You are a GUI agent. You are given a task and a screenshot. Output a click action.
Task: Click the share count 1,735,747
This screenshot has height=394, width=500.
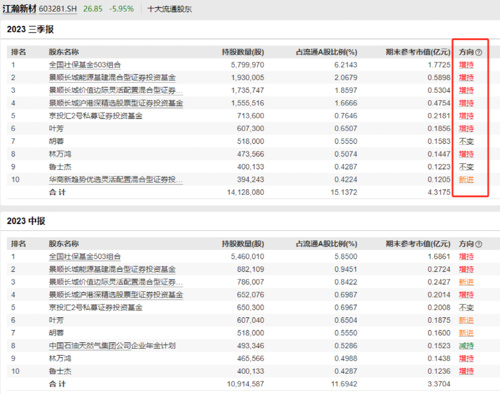[x=247, y=90]
